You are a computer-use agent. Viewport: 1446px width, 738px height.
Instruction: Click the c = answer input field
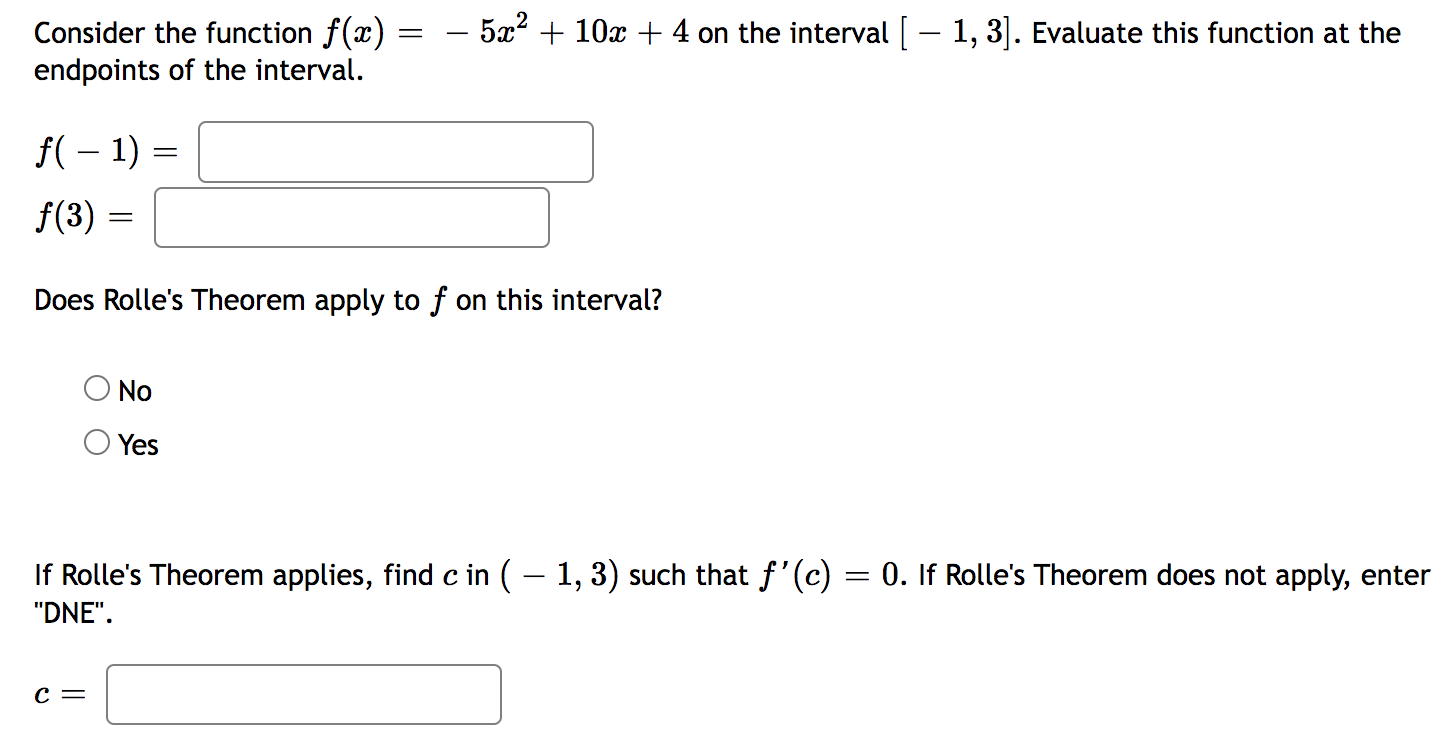click(303, 694)
